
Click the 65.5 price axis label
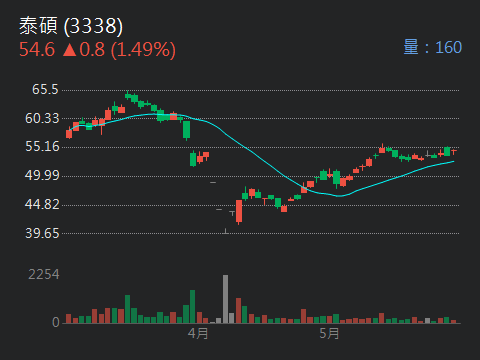click(x=45, y=89)
